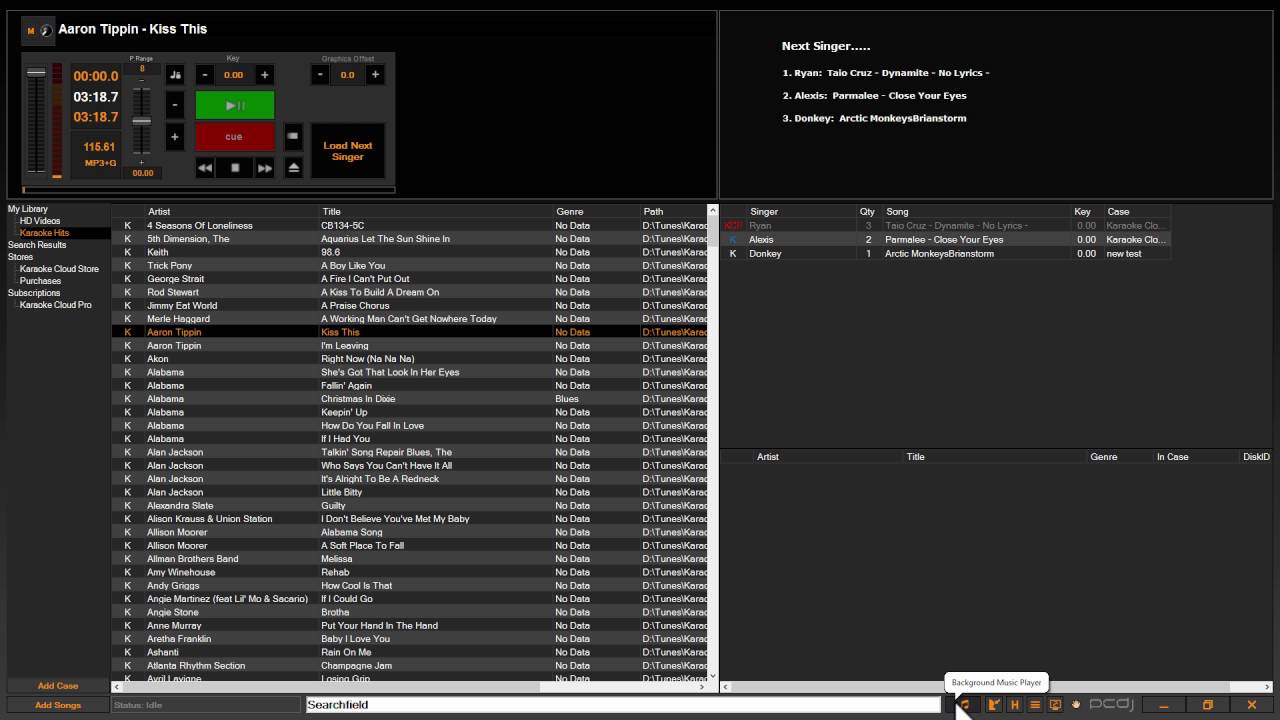Click the In Case header in the lower-right panel
Image resolution: width=1280 pixels, height=720 pixels.
pos(1197,456)
